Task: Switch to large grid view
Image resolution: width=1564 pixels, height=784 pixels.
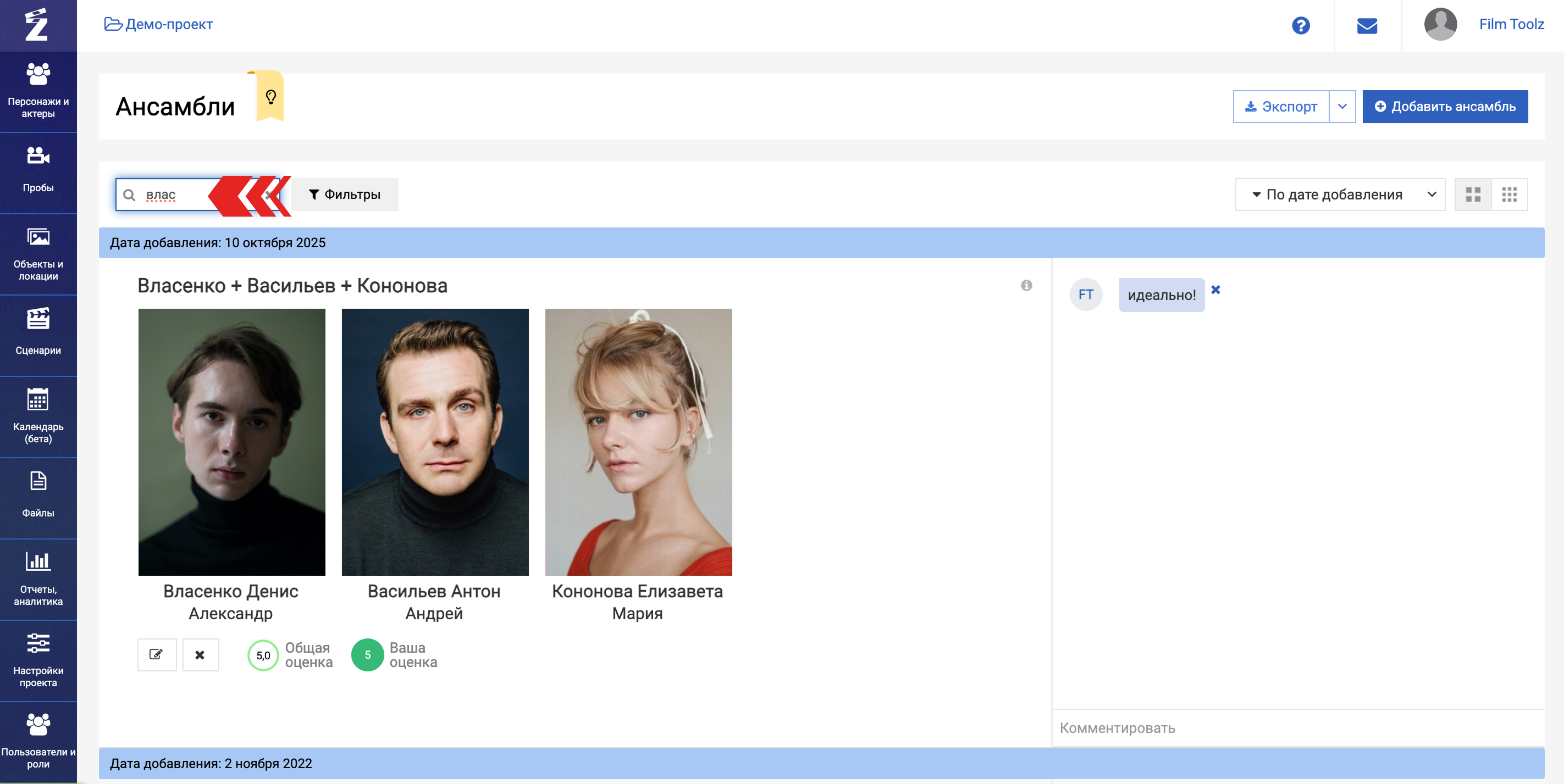Action: 1473,195
